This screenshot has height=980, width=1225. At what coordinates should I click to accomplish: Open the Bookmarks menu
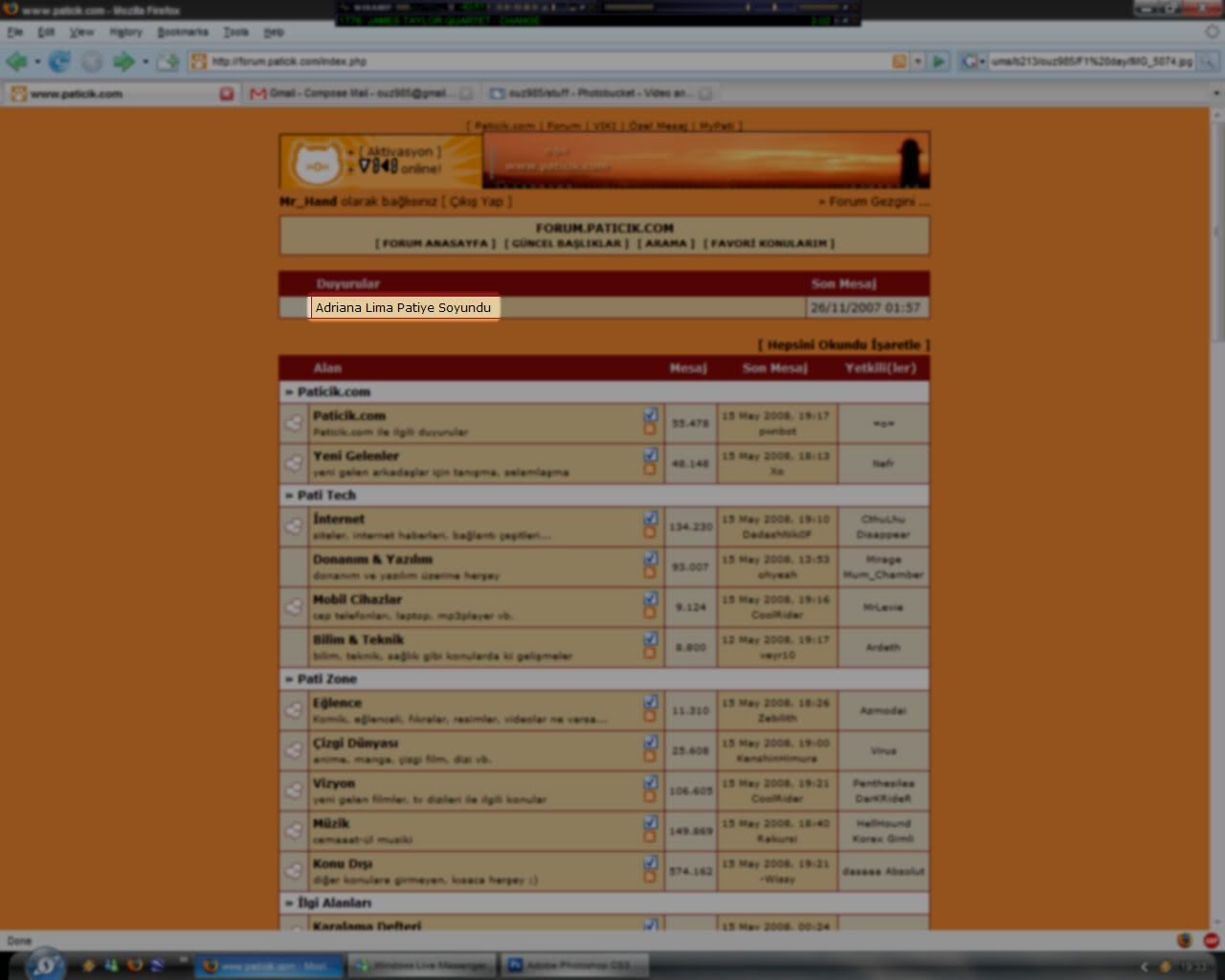[182, 32]
